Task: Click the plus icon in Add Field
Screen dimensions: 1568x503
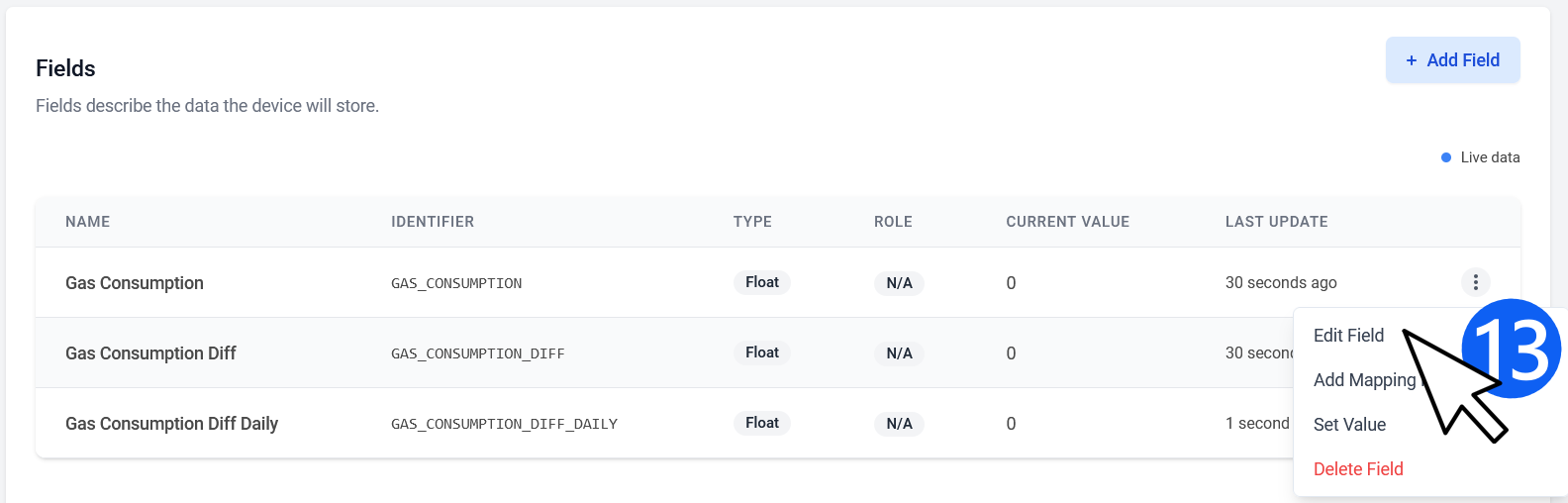Action: pos(1412,60)
